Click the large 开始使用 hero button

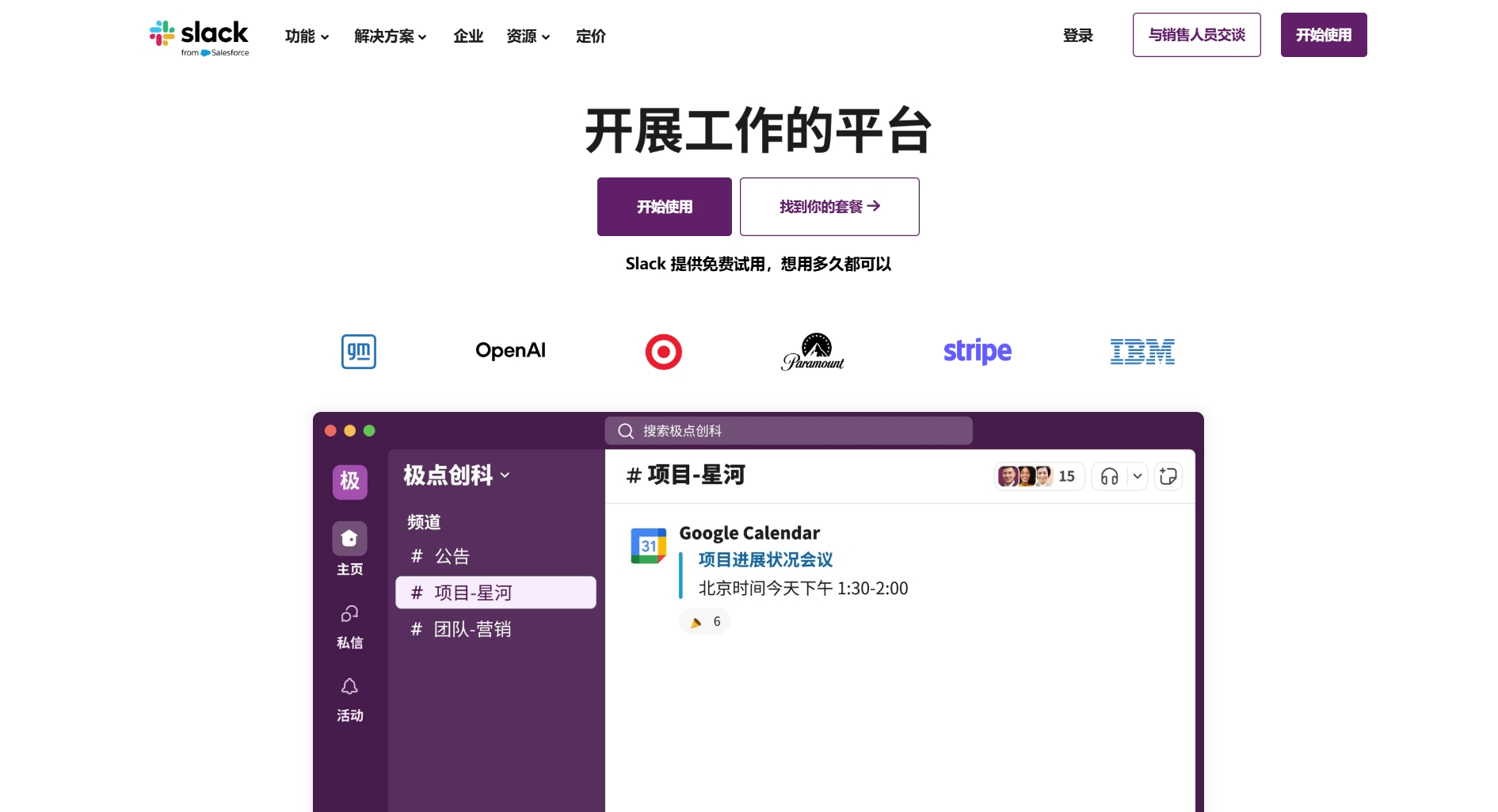pyautogui.click(x=665, y=207)
